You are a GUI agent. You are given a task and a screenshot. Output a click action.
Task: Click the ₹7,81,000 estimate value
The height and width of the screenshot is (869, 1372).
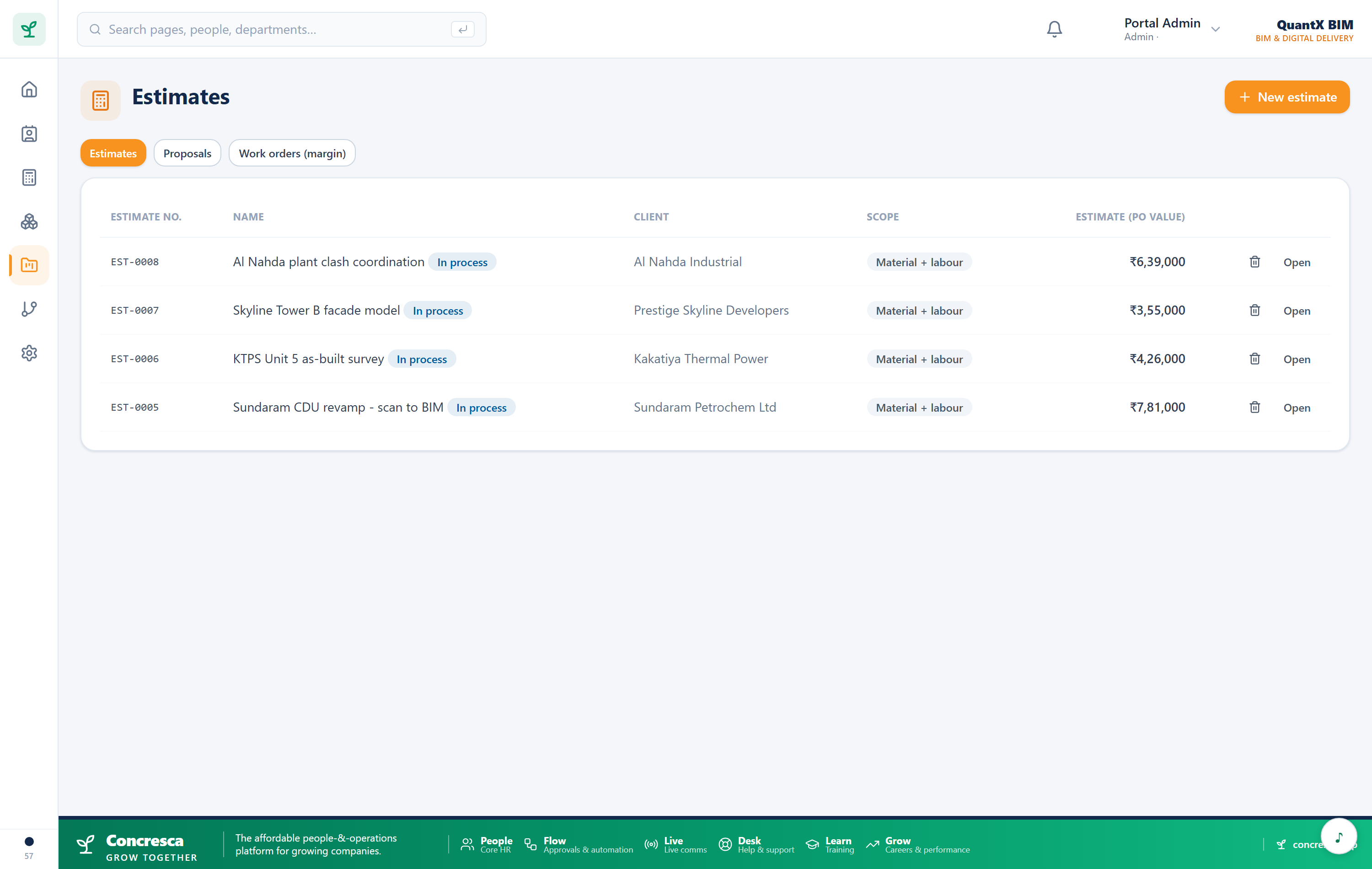click(x=1157, y=407)
